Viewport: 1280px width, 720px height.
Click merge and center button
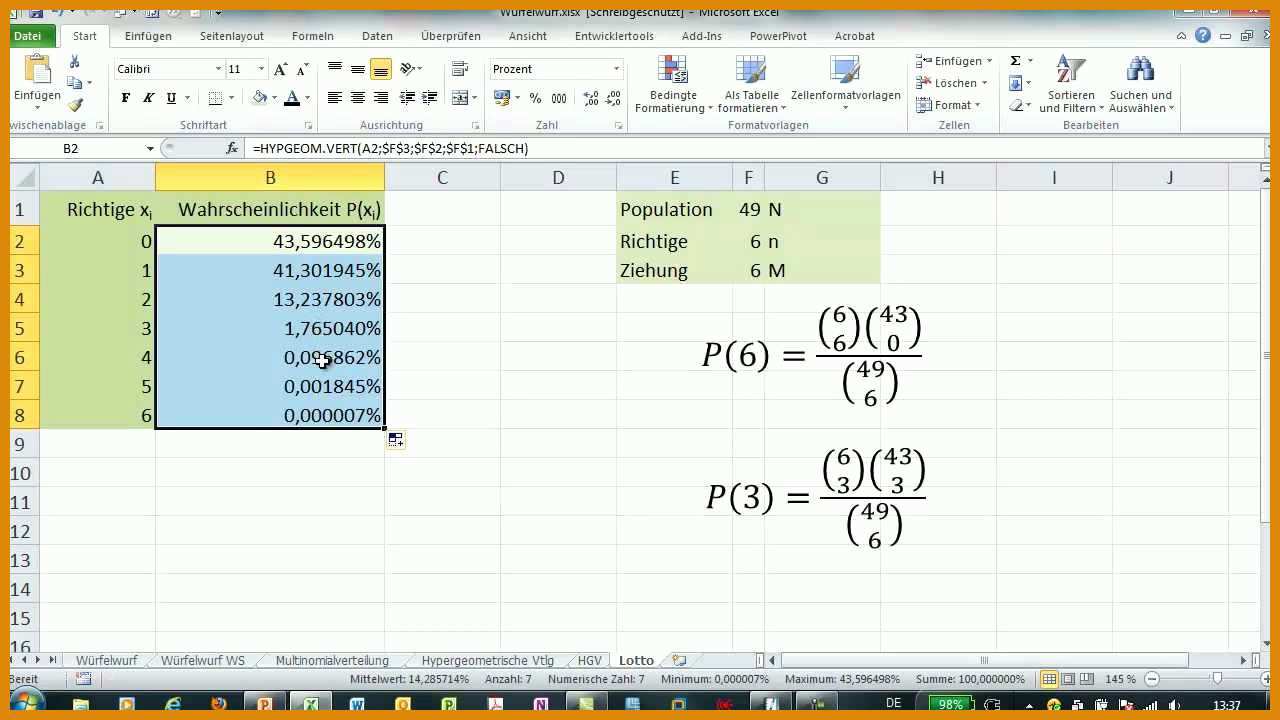460,98
